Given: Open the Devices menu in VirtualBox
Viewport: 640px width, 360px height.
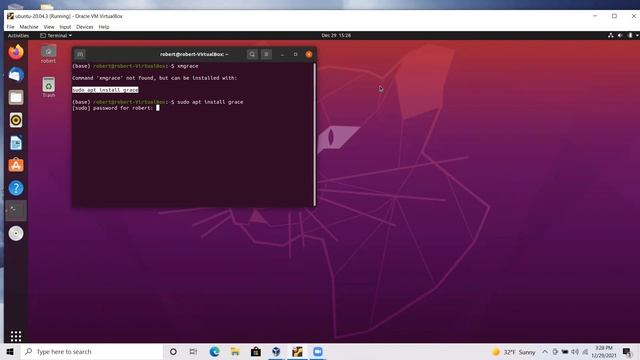Looking at the screenshot, I should tap(84, 27).
